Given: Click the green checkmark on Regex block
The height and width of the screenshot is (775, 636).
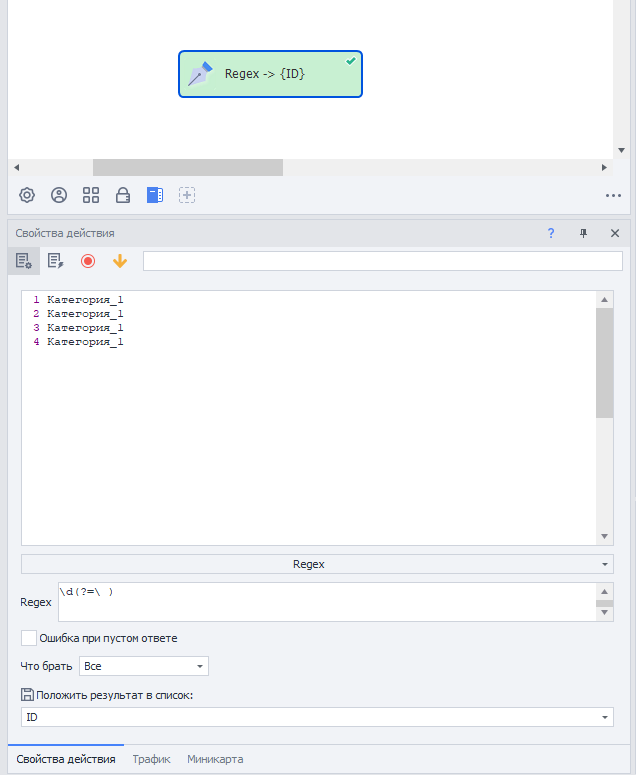Looking at the screenshot, I should [351, 61].
